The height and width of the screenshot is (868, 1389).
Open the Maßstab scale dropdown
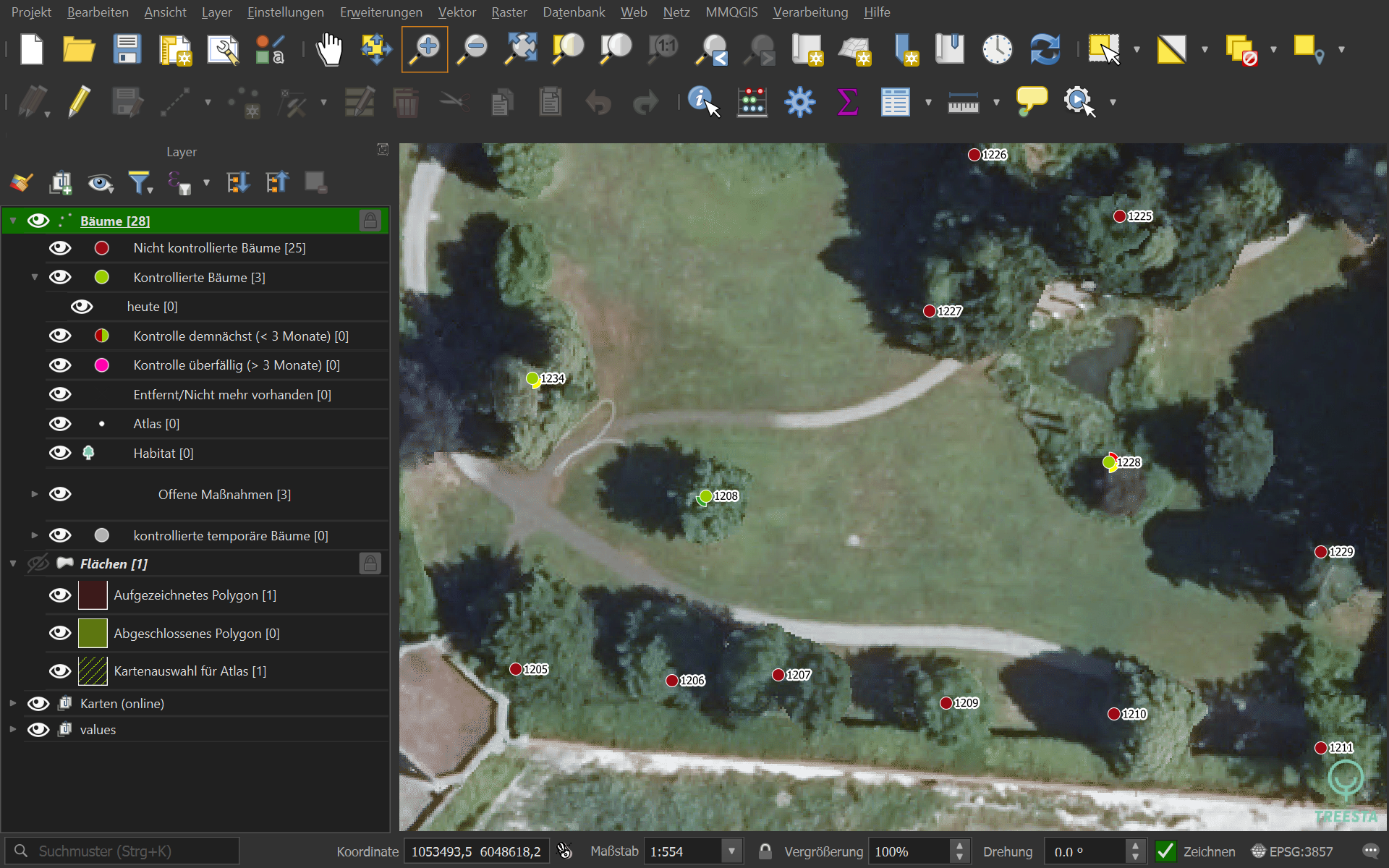tap(731, 851)
